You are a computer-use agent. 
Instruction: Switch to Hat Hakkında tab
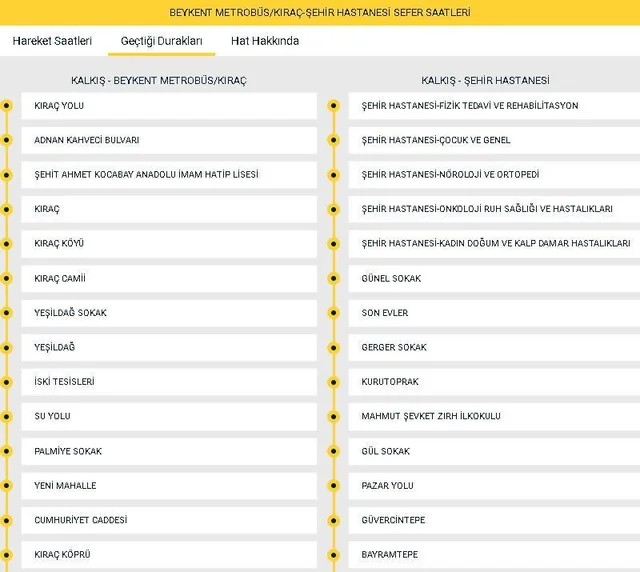coord(265,41)
